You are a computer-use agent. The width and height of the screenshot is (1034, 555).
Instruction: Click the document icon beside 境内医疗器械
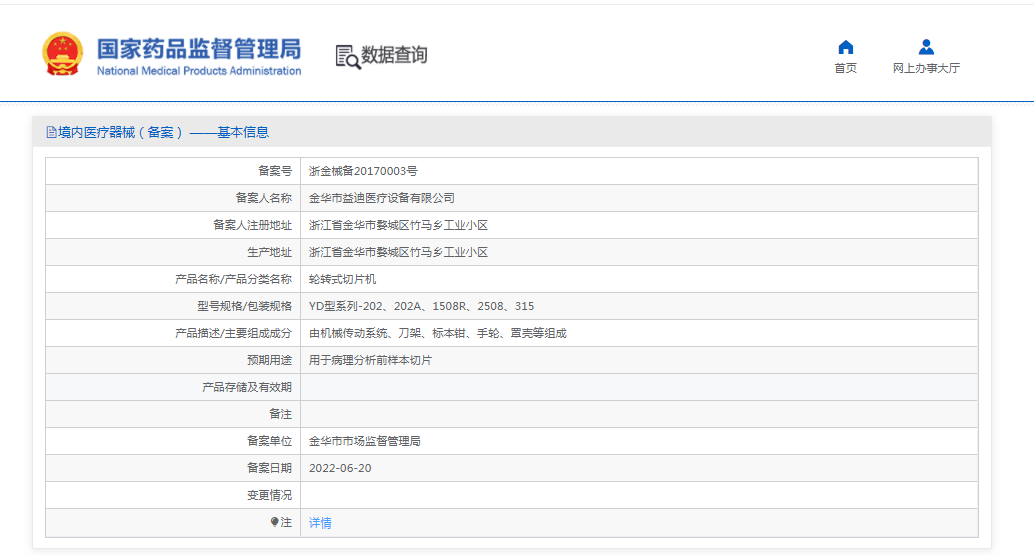click(51, 132)
